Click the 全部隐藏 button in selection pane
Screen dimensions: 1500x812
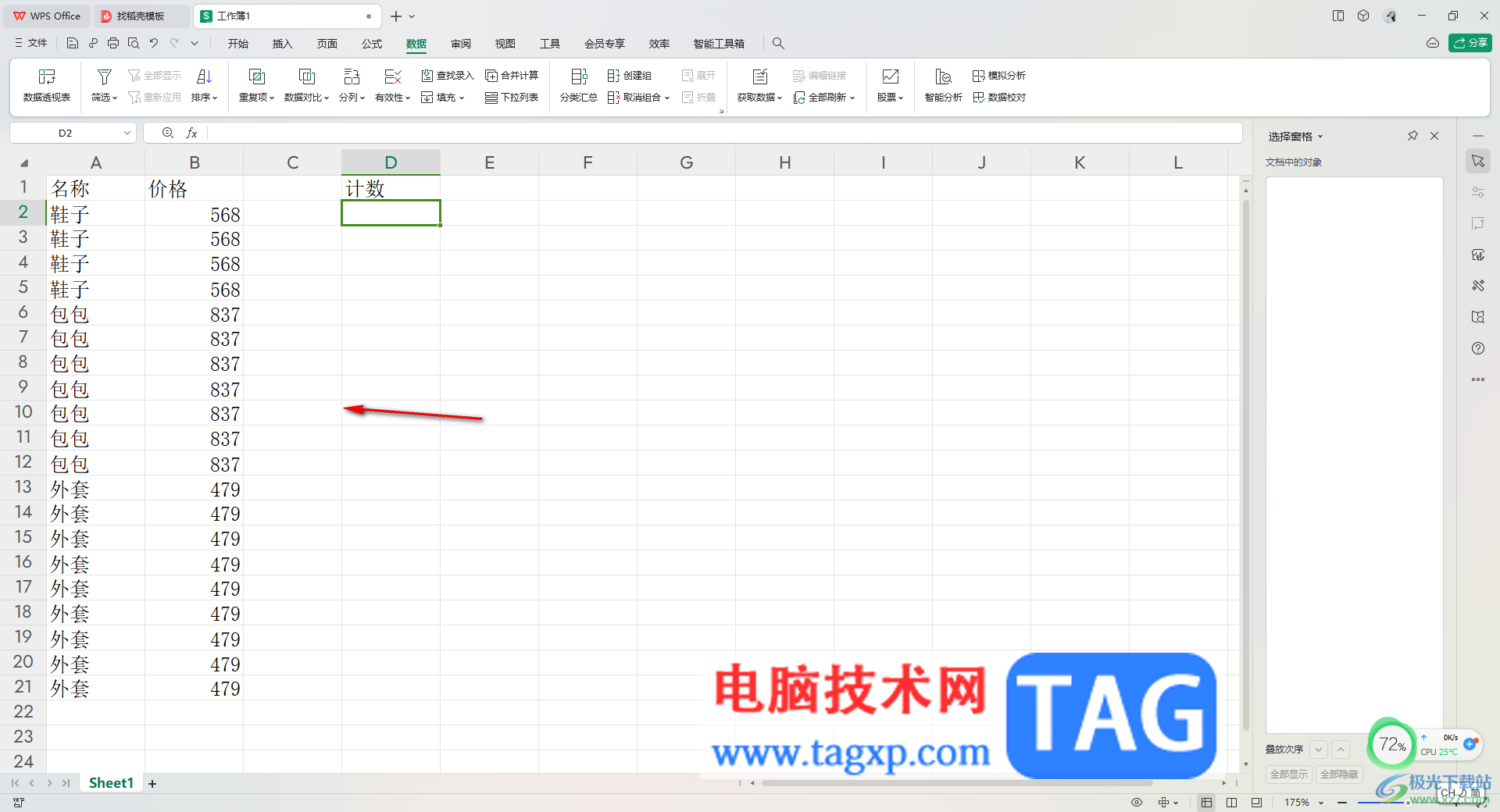coord(1339,775)
